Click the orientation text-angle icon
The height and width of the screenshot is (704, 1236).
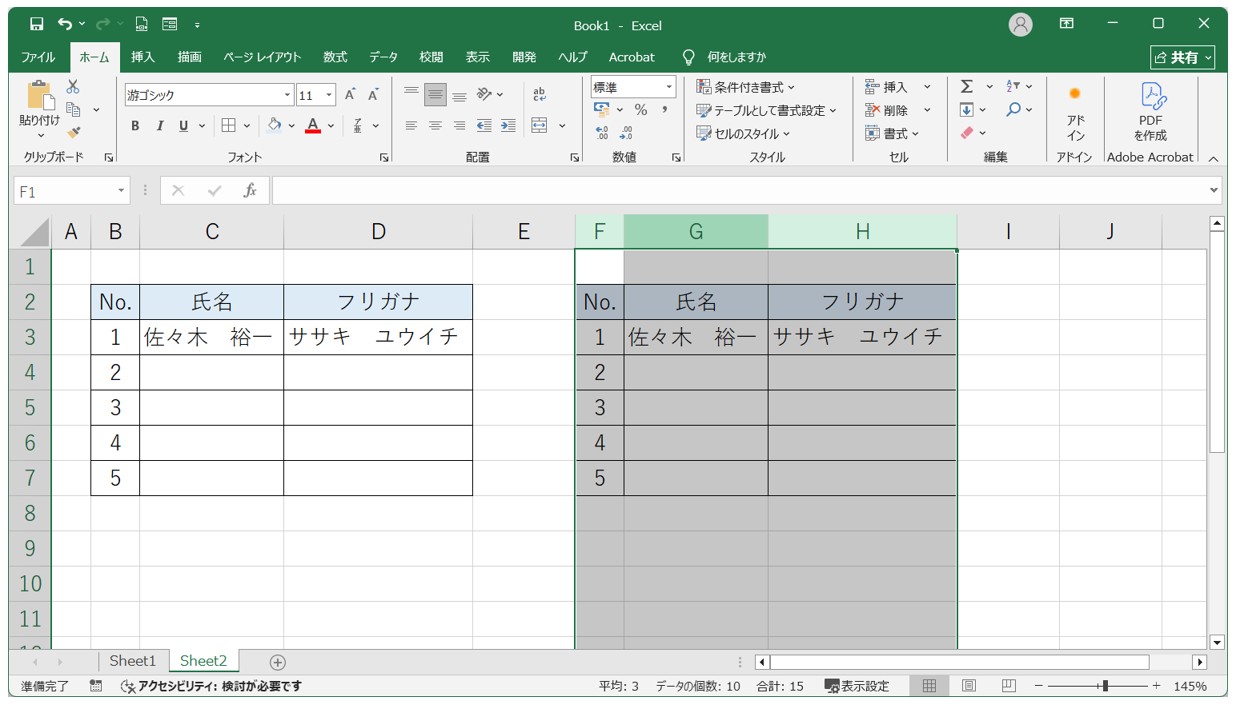point(484,95)
